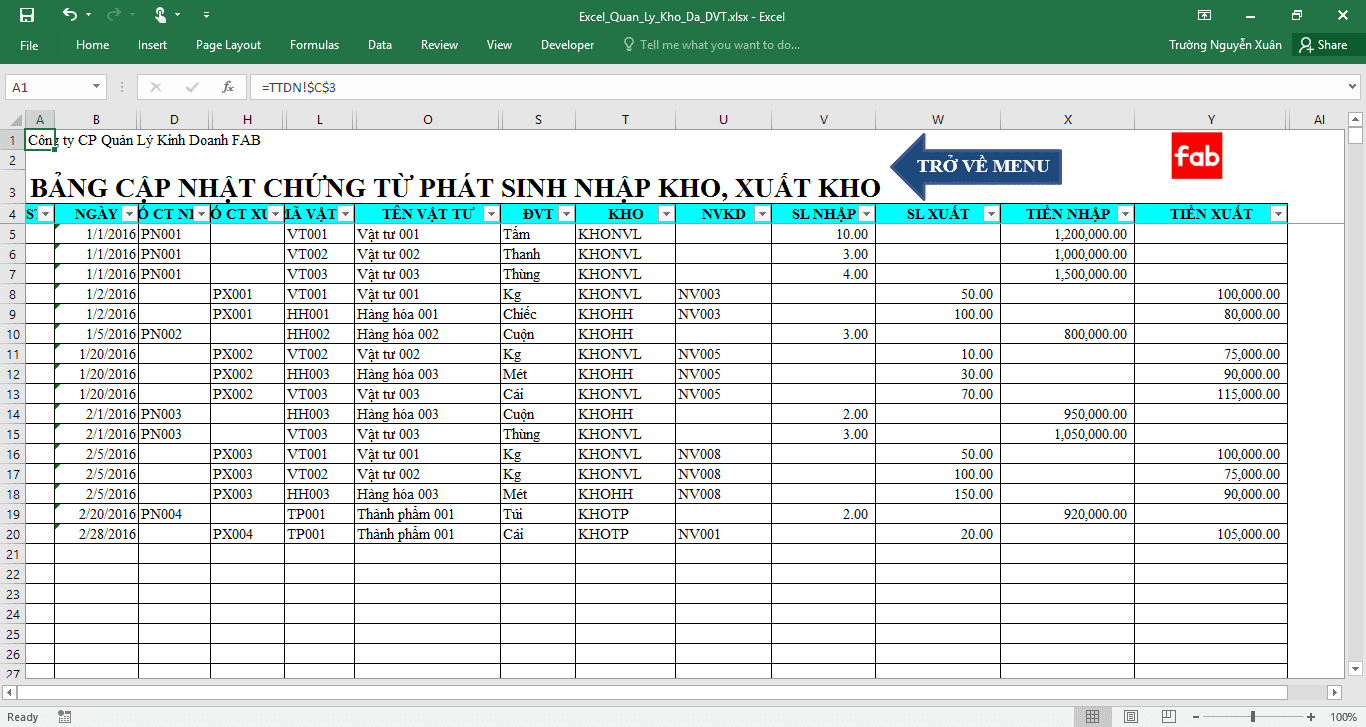The height and width of the screenshot is (727, 1366).
Task: Switch to the Developer tab
Action: pos(567,45)
